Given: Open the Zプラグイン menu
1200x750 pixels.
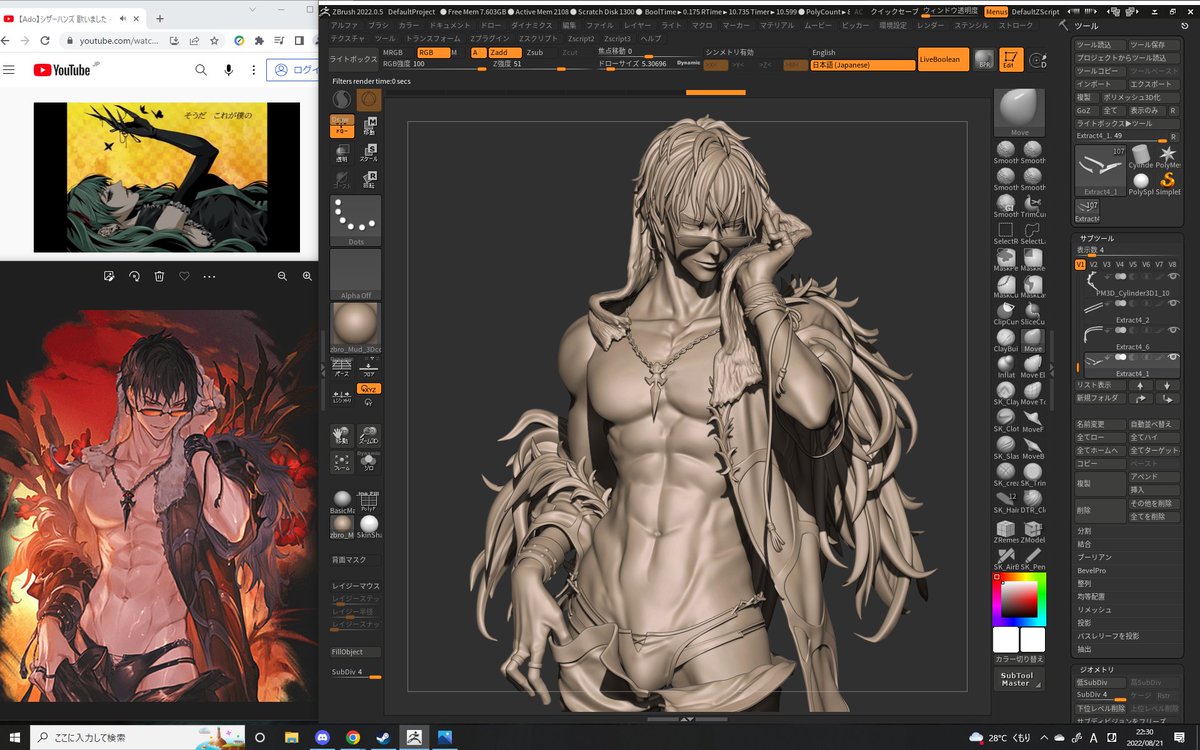Looking at the screenshot, I should click(491, 38).
